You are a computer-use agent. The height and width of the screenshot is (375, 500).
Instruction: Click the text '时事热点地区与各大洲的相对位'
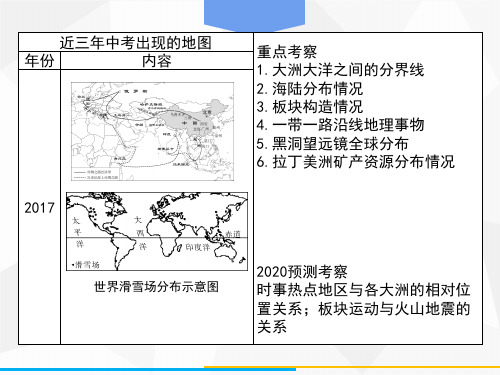coord(363,290)
